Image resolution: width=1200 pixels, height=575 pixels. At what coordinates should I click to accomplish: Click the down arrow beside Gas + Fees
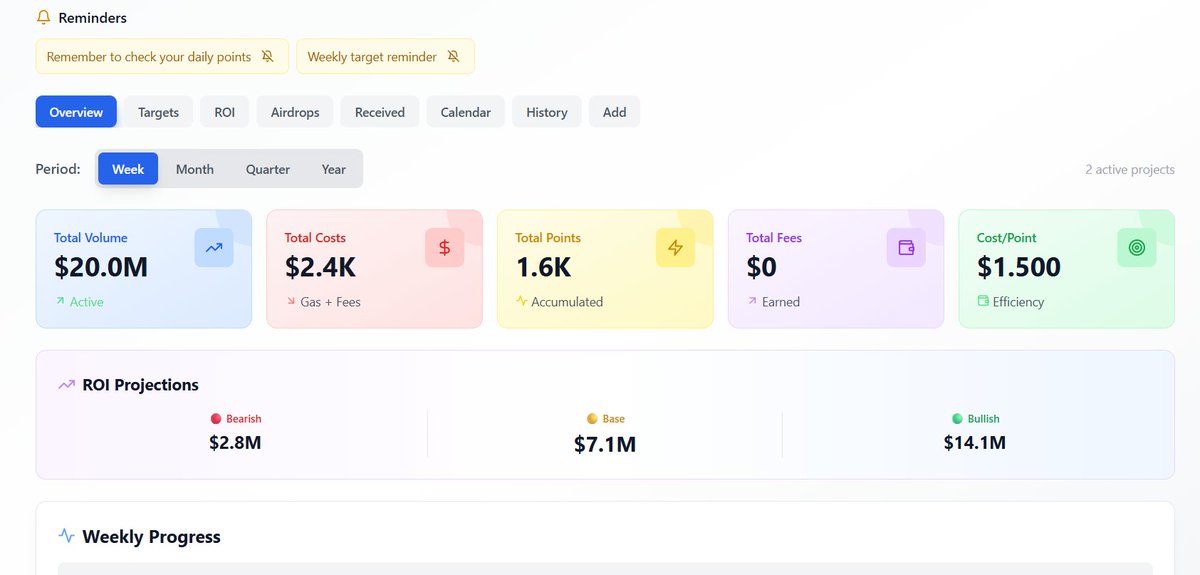pos(290,301)
